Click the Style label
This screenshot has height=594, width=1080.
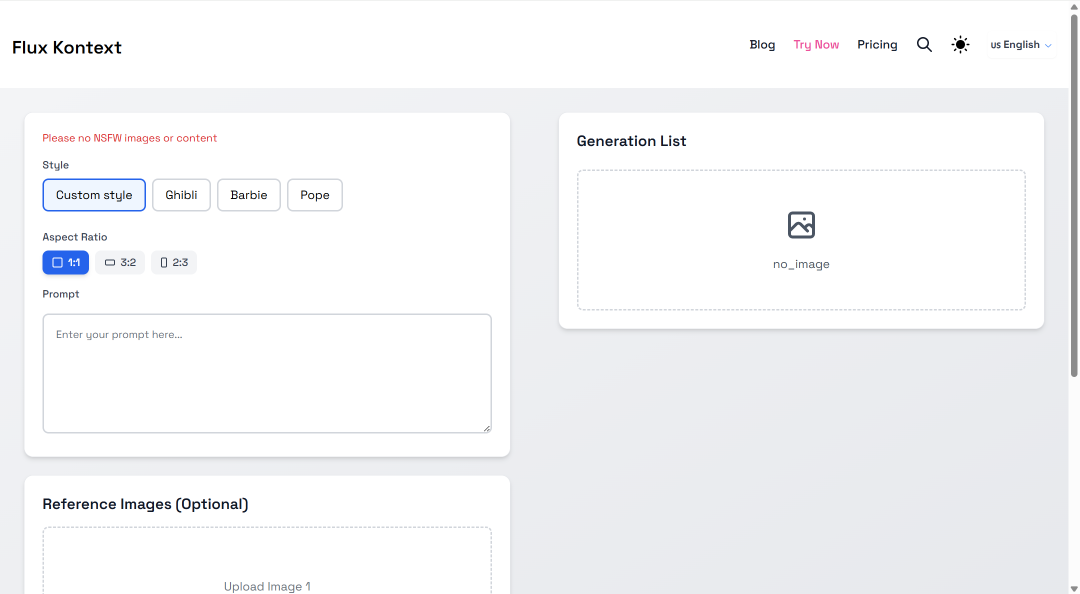point(55,165)
